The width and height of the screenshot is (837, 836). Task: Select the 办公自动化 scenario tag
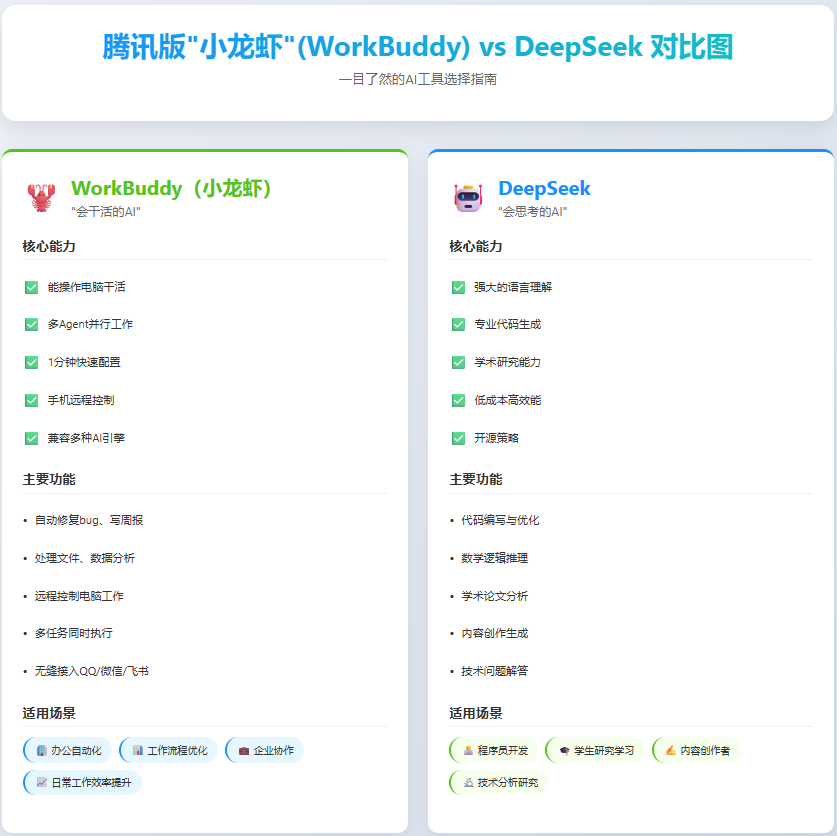67,751
